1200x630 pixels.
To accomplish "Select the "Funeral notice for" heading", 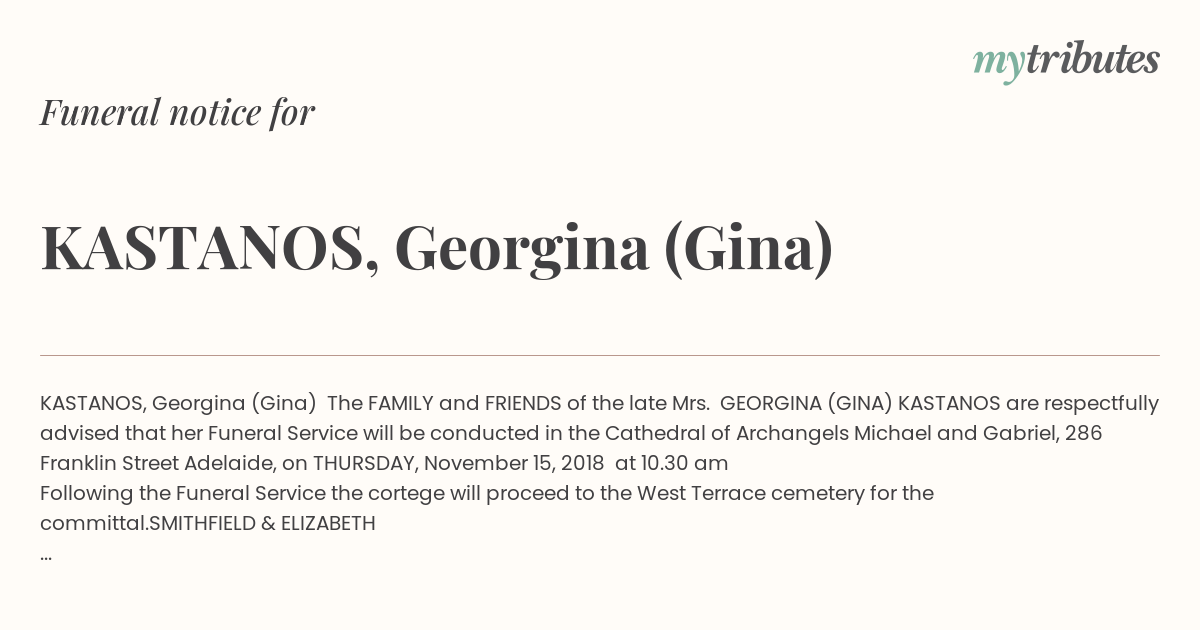I will click(177, 112).
